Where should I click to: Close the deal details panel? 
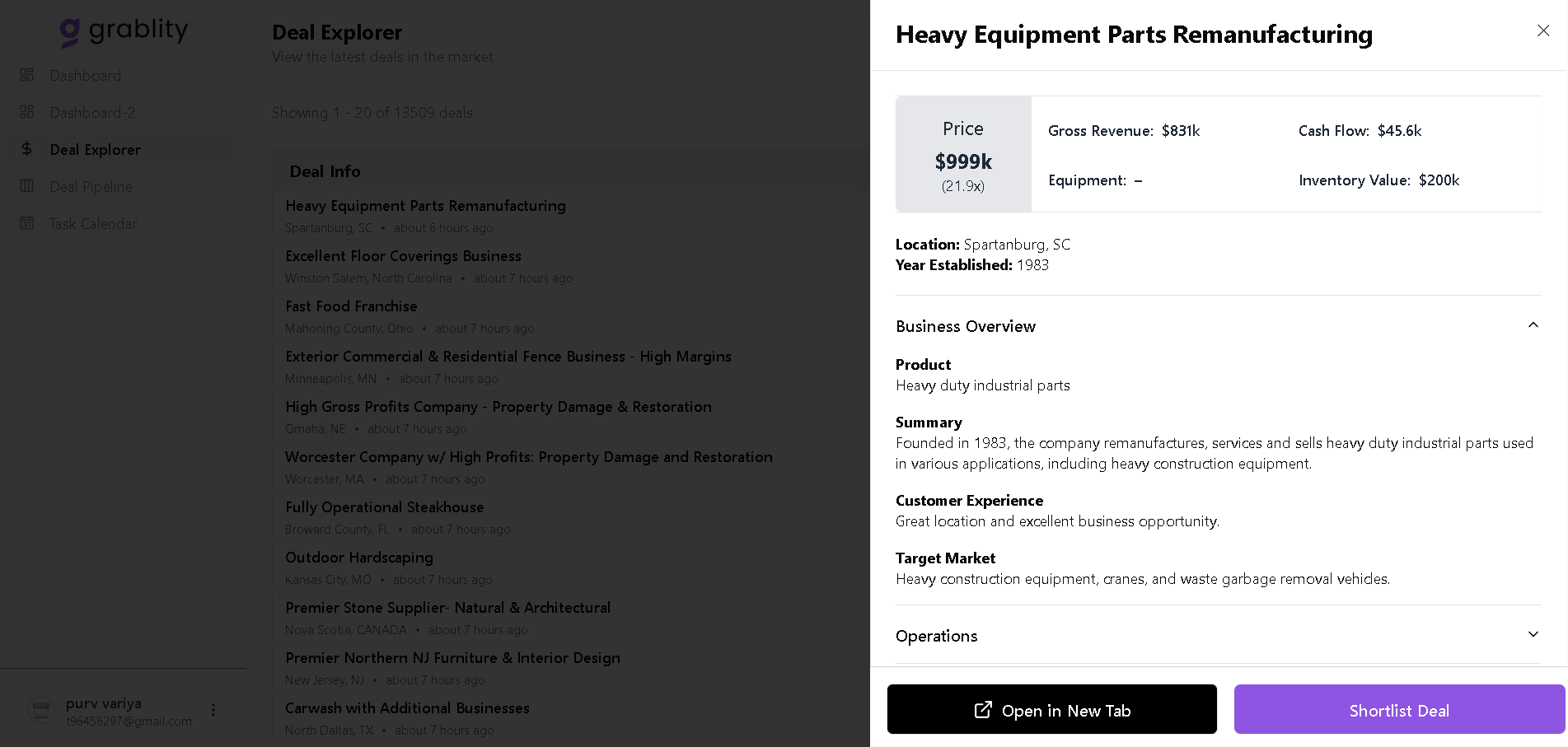click(x=1543, y=30)
